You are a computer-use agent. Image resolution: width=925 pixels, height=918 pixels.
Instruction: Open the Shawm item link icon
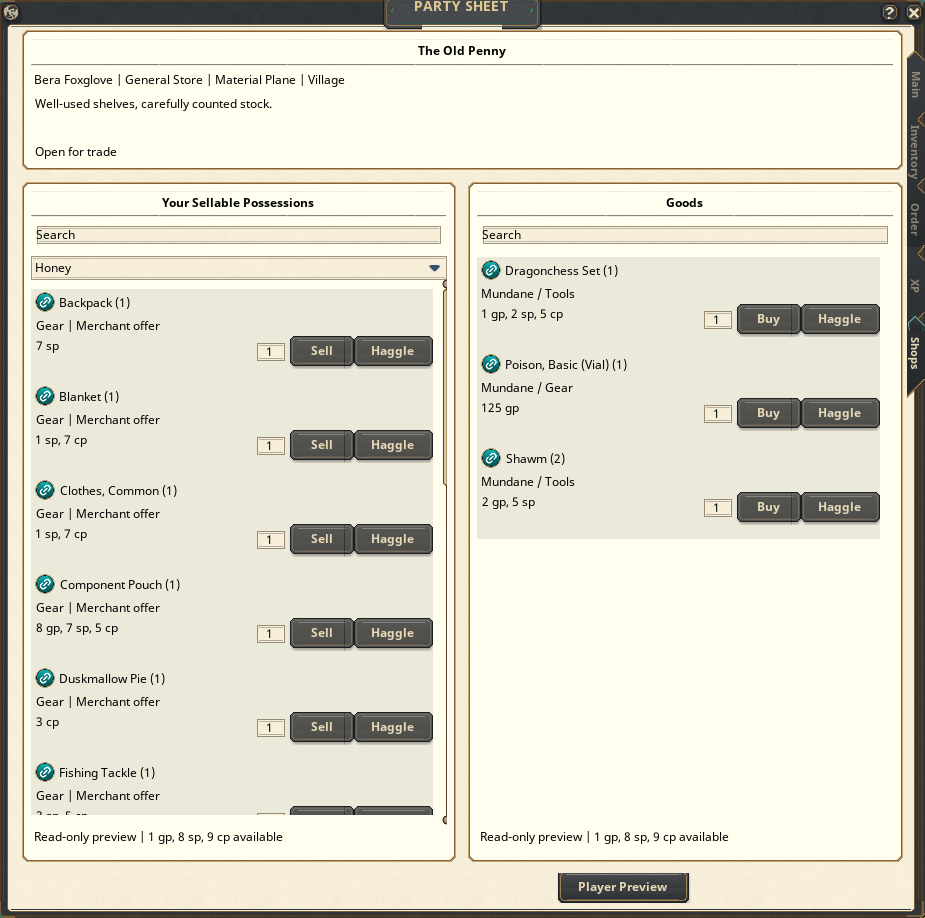(491, 458)
